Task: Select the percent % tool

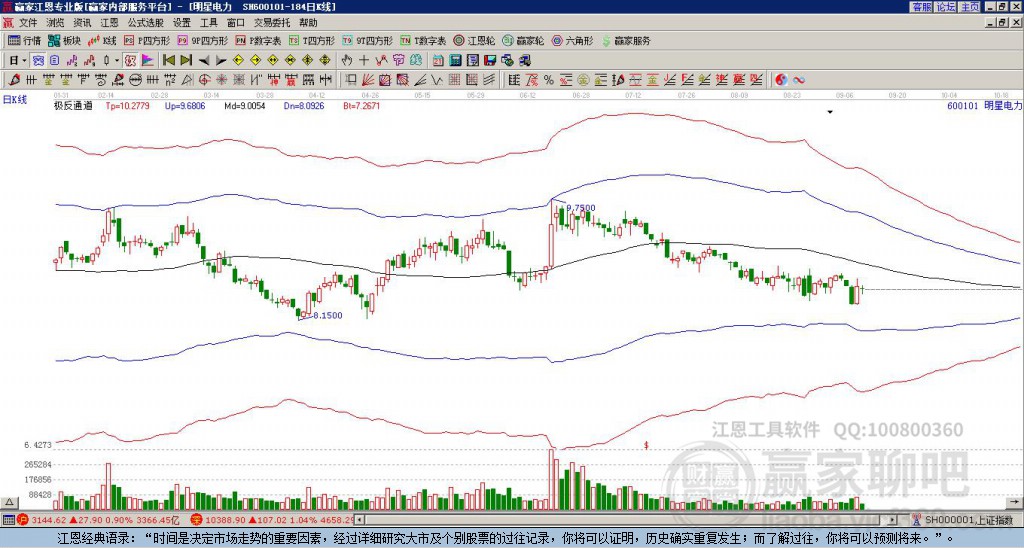Action: click(x=549, y=80)
